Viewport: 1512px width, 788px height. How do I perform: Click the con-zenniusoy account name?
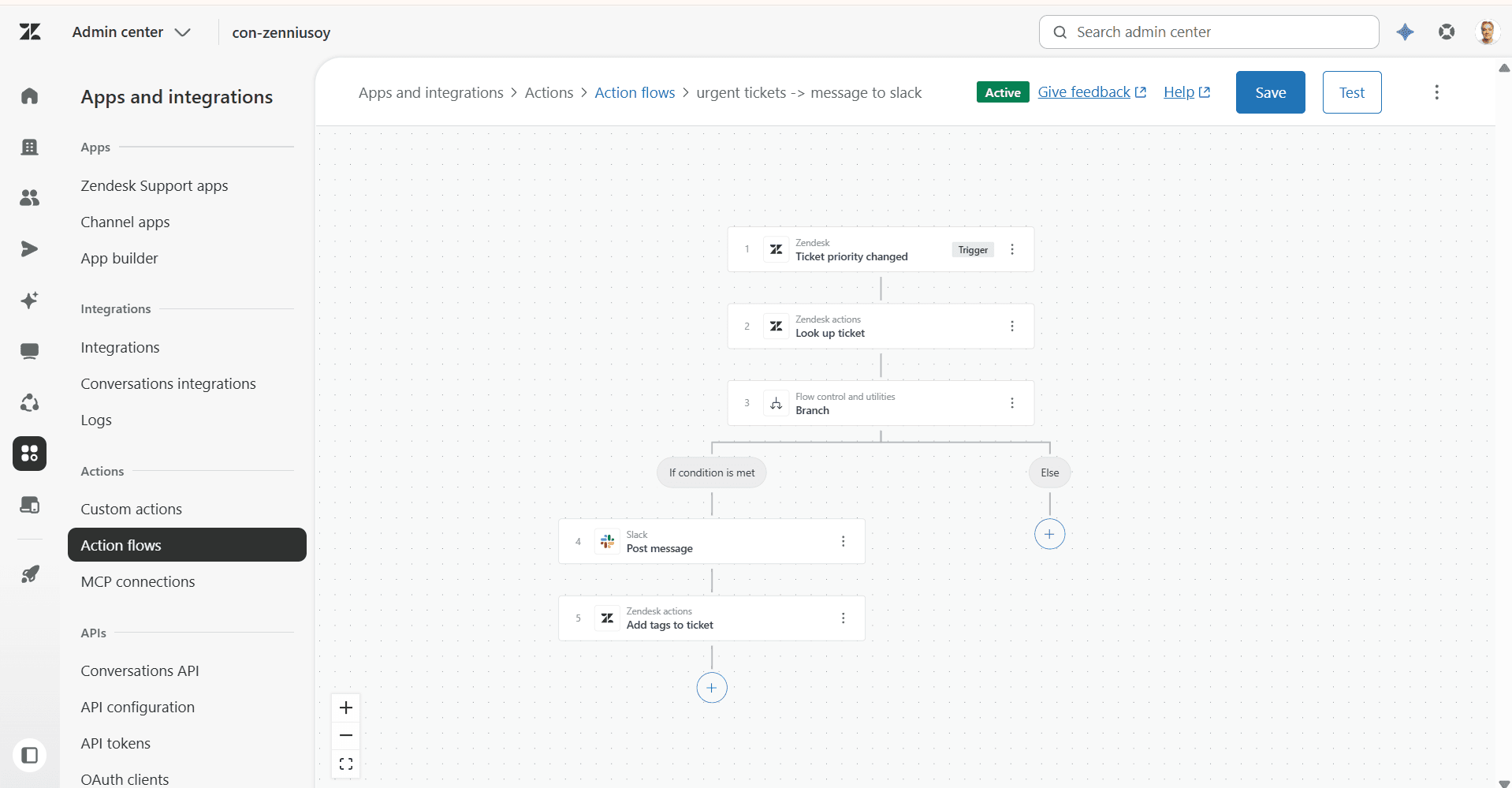281,32
